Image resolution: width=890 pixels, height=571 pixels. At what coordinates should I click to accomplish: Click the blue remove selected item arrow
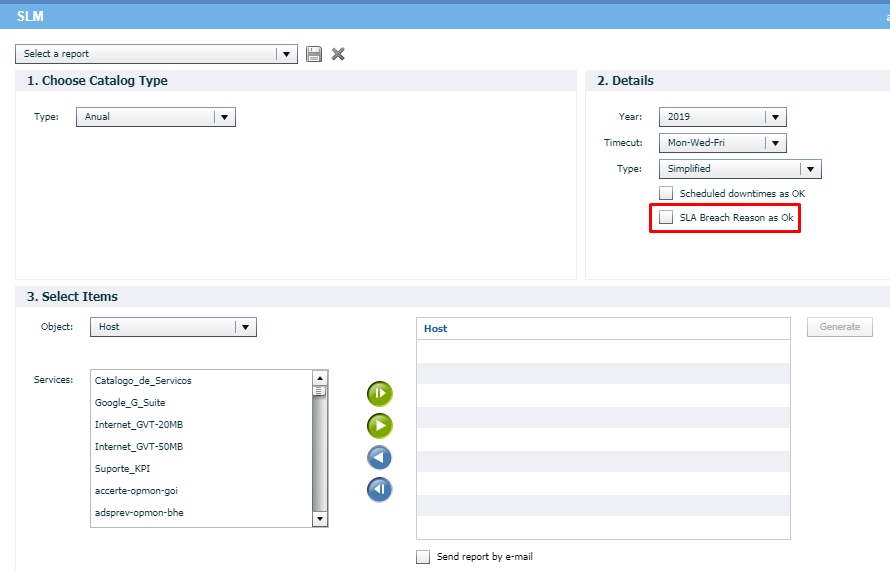380,458
